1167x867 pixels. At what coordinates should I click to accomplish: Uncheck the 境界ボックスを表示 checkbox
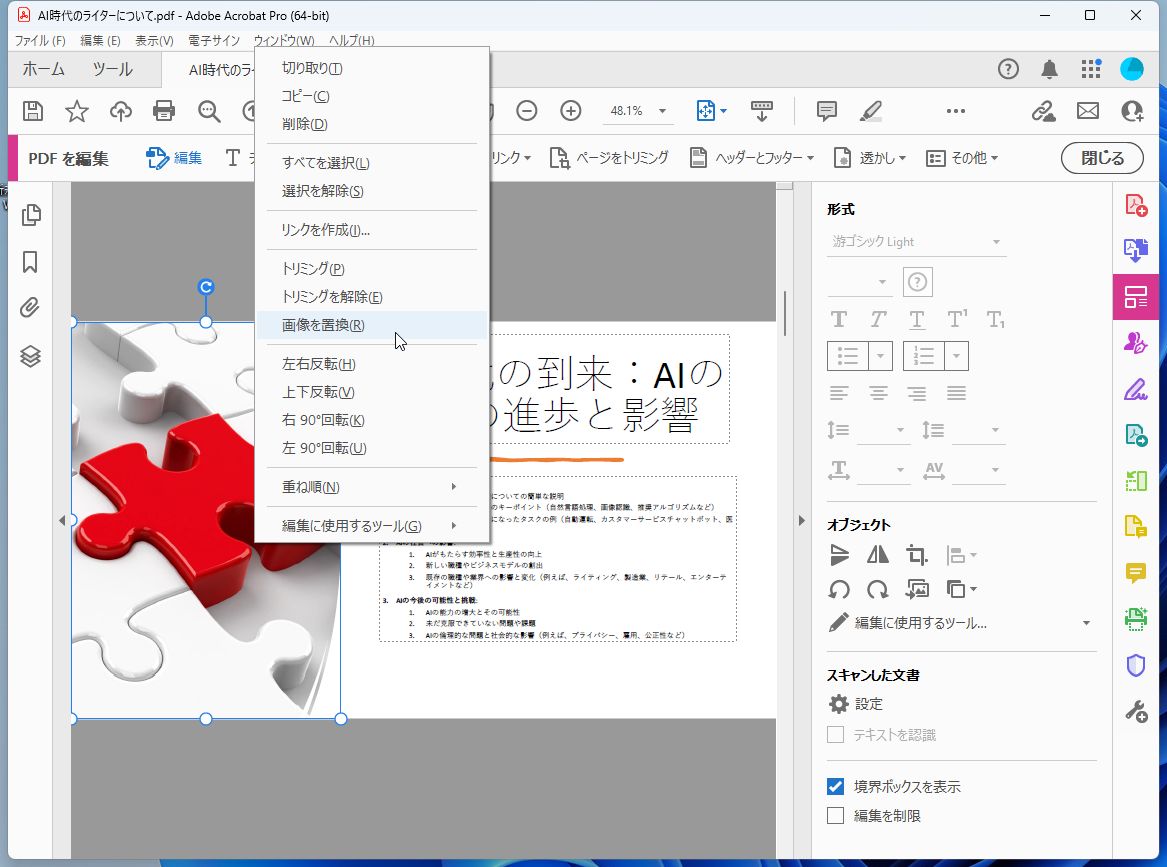[x=835, y=786]
